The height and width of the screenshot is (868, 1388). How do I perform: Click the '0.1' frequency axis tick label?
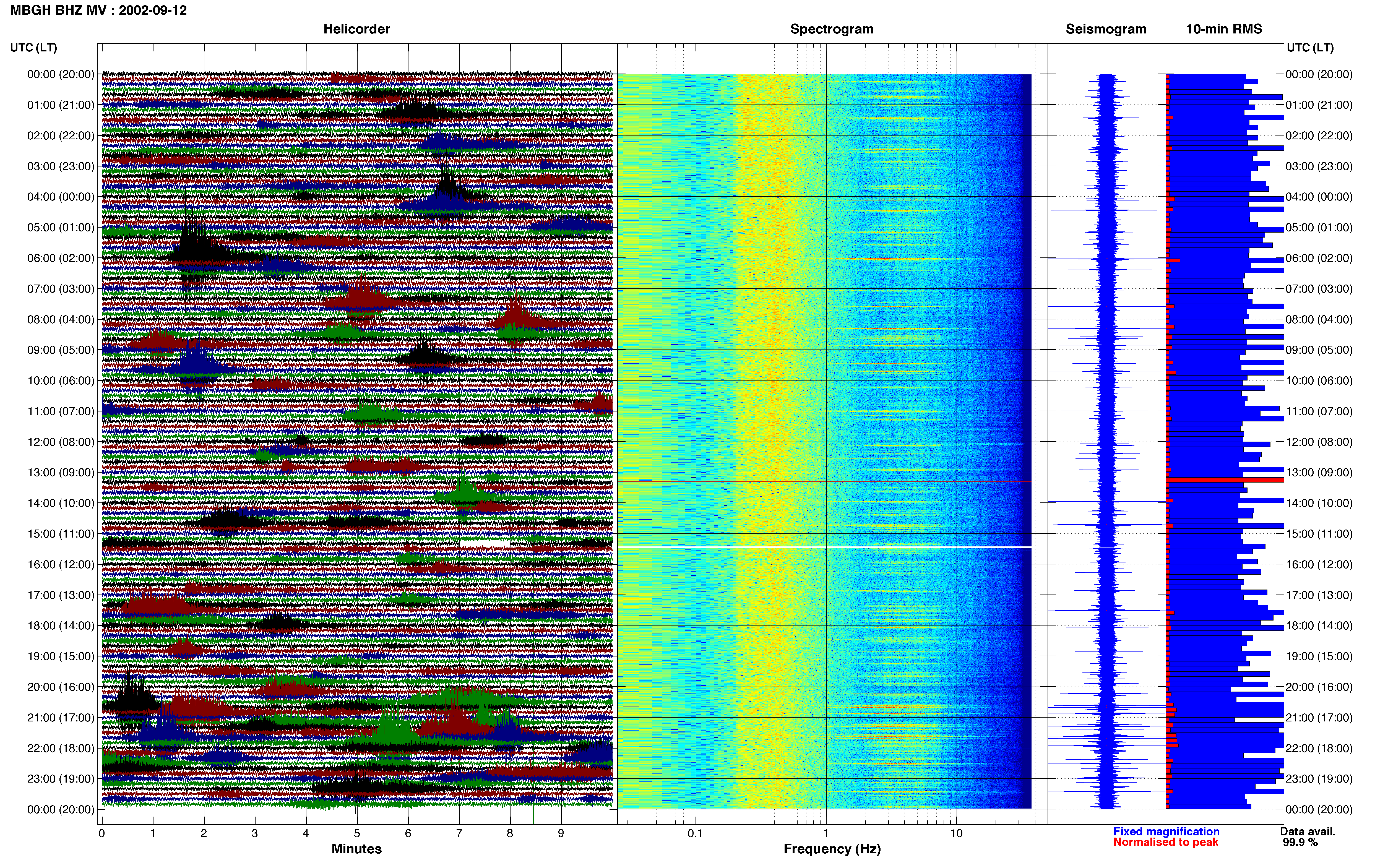point(695,833)
